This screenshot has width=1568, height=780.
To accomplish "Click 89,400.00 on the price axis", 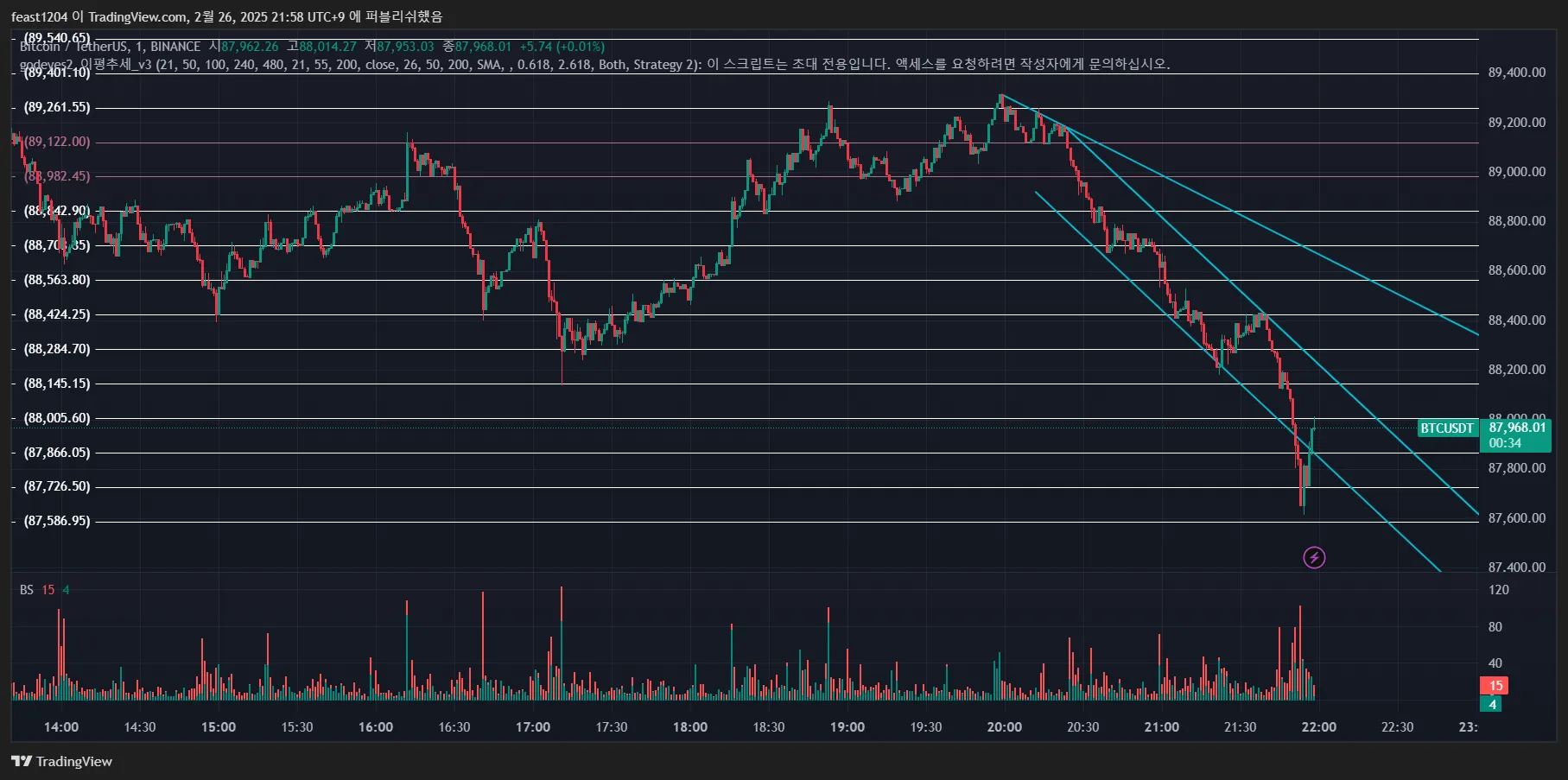I will pyautogui.click(x=1517, y=73).
